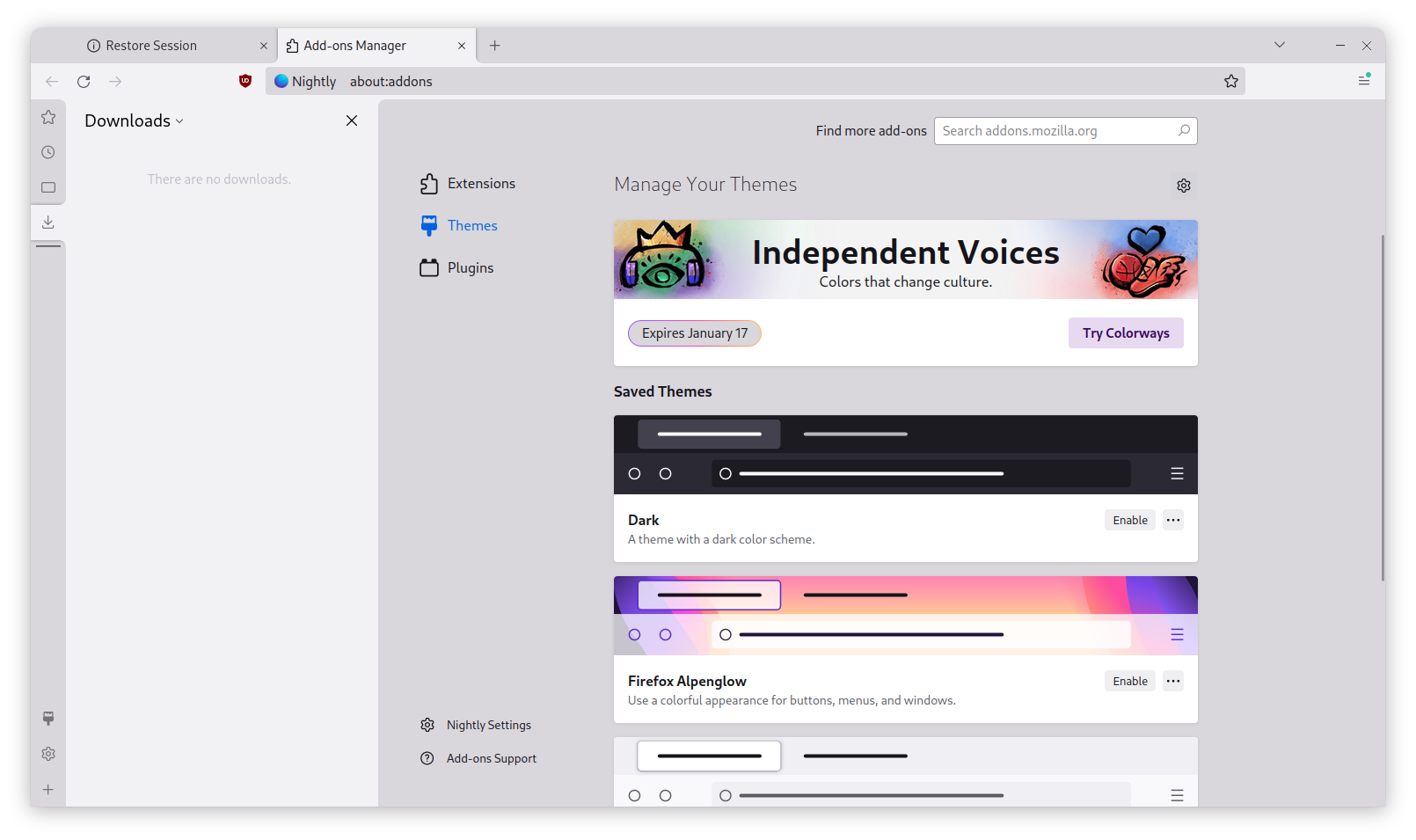Open more options for Firefox Alpenglow theme
Image resolution: width=1416 pixels, height=840 pixels.
click(x=1173, y=681)
